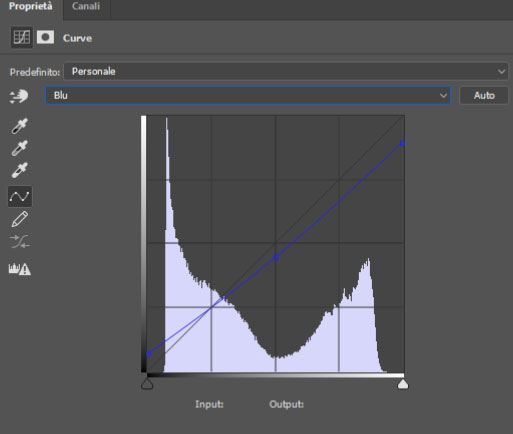The height and width of the screenshot is (434, 513).
Task: Select the middle curve control point
Action: point(276,258)
